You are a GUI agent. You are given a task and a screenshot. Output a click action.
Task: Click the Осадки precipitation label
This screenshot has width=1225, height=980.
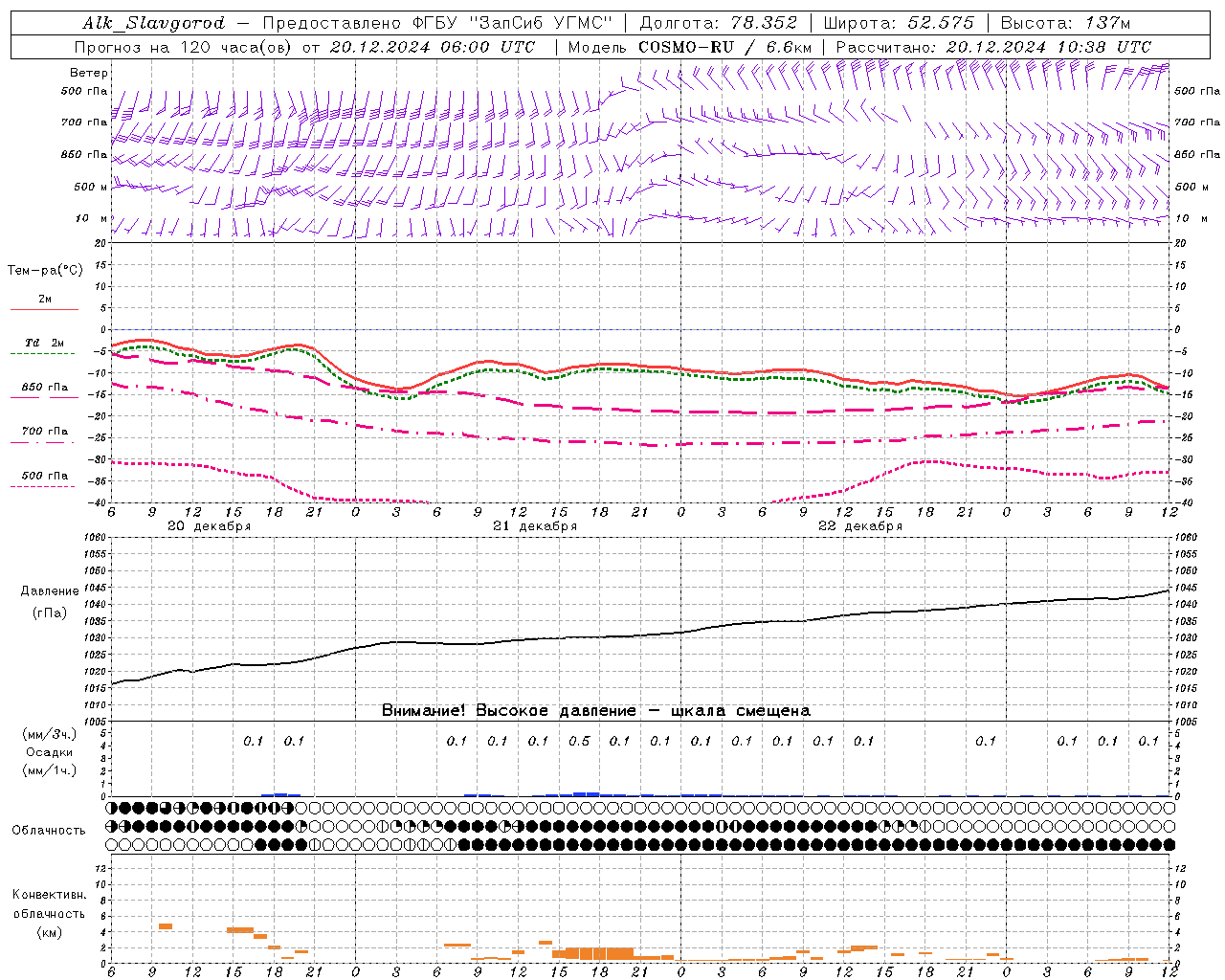(50, 752)
